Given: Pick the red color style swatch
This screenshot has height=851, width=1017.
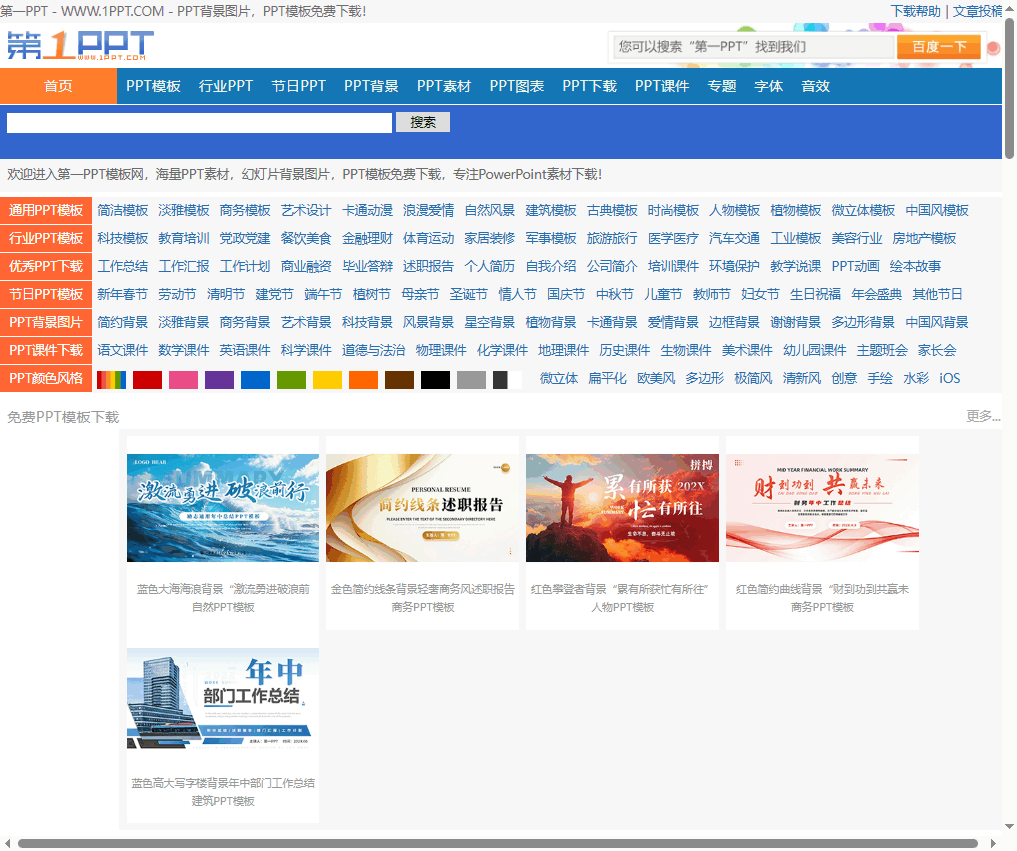Looking at the screenshot, I should 147,379.
